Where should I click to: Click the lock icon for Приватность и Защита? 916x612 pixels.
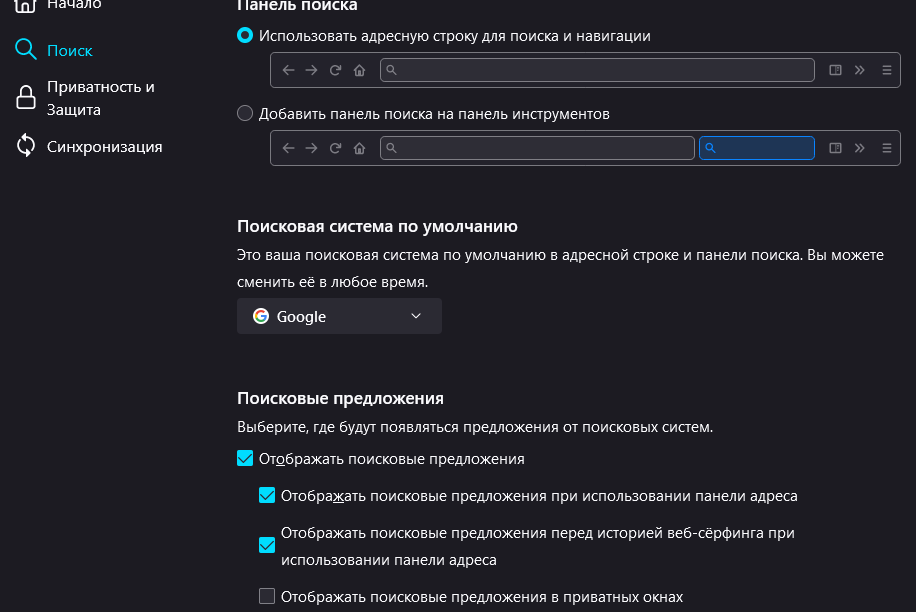pos(26,98)
